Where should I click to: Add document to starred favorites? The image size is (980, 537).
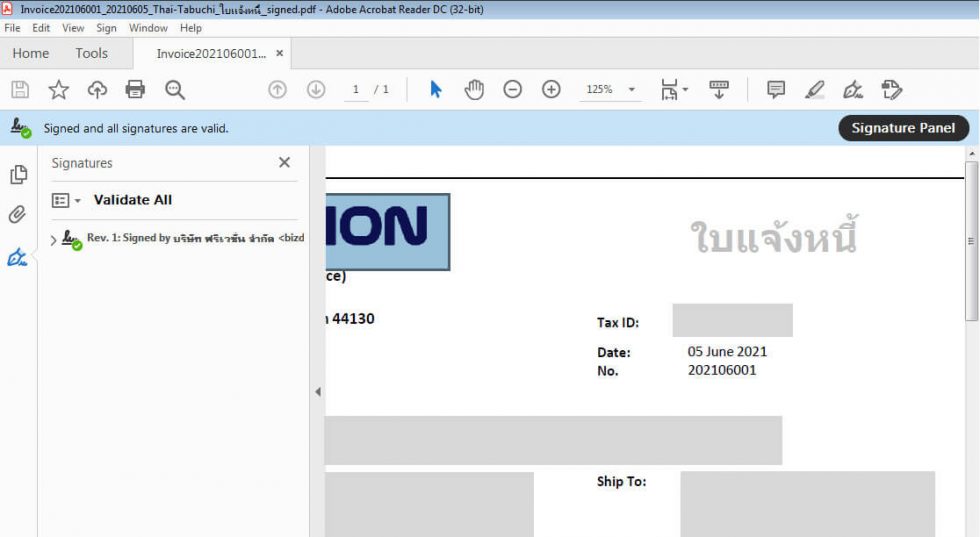[x=59, y=90]
